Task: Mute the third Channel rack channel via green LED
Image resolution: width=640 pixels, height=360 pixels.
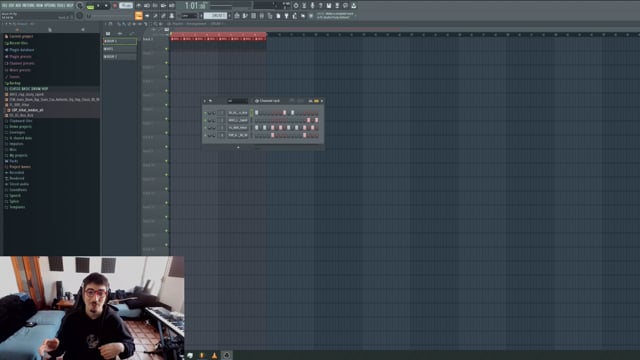Action: pyautogui.click(x=205, y=128)
